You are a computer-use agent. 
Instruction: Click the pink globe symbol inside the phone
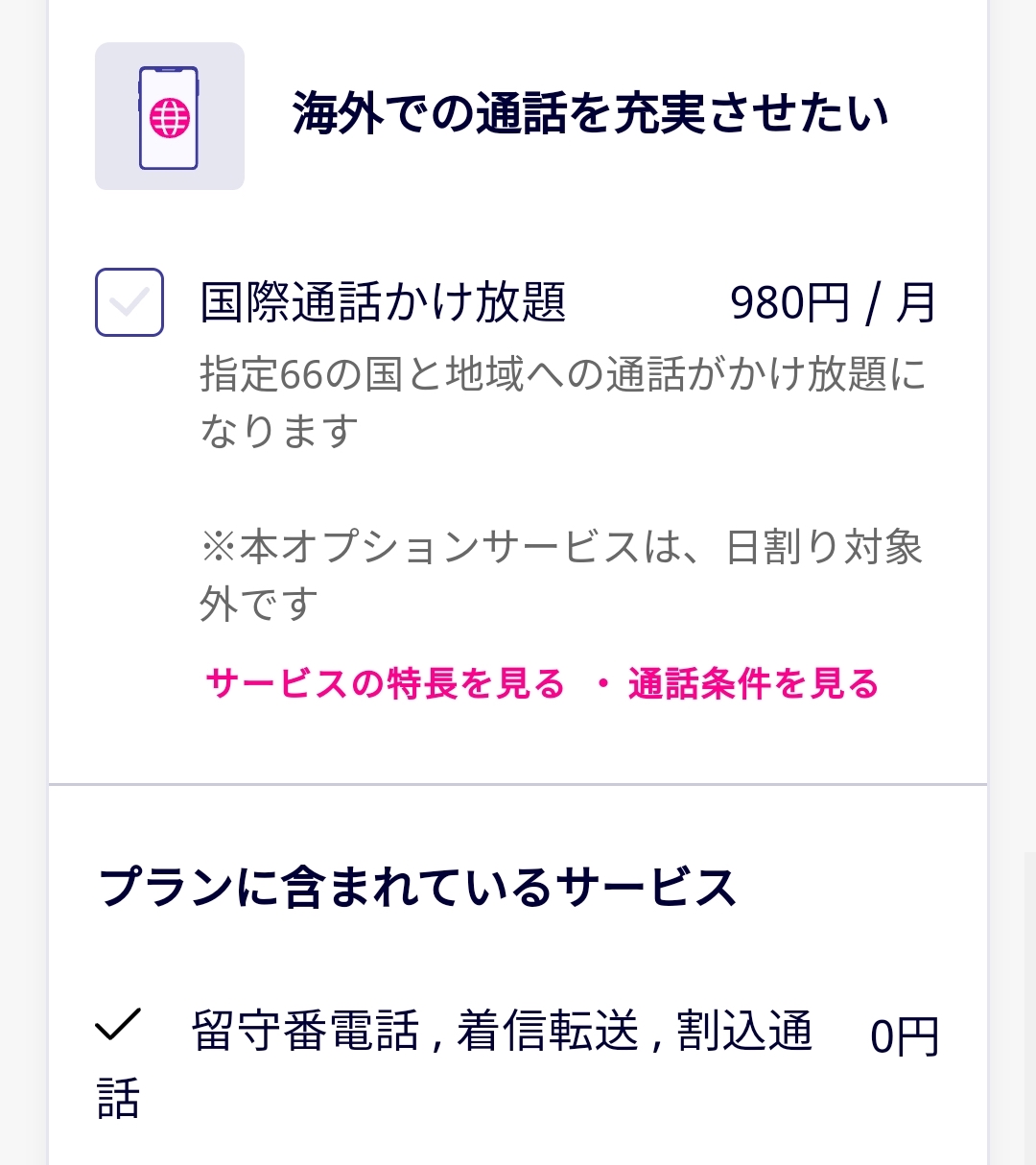(170, 118)
